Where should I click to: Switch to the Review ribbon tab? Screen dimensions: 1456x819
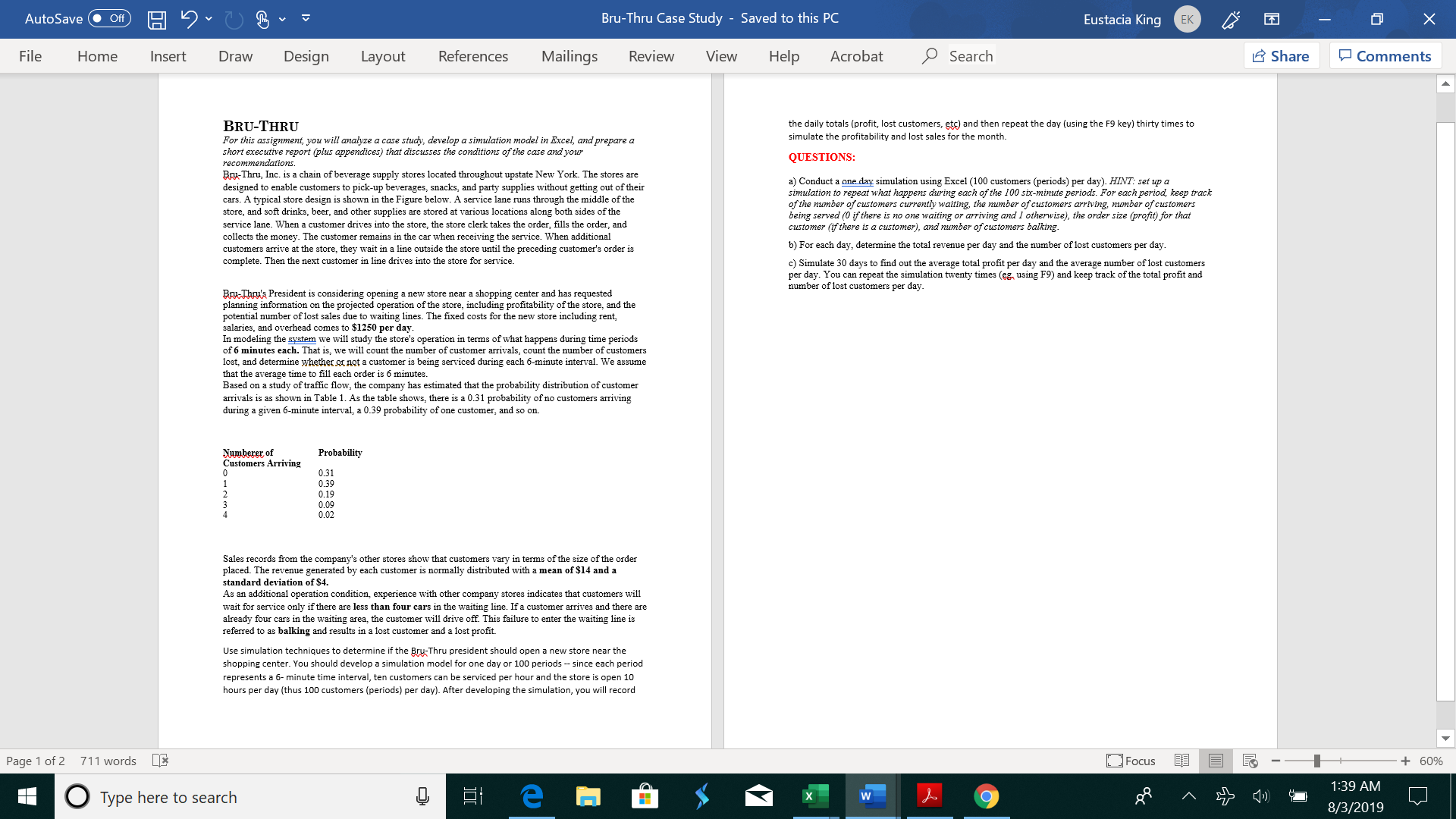click(651, 55)
